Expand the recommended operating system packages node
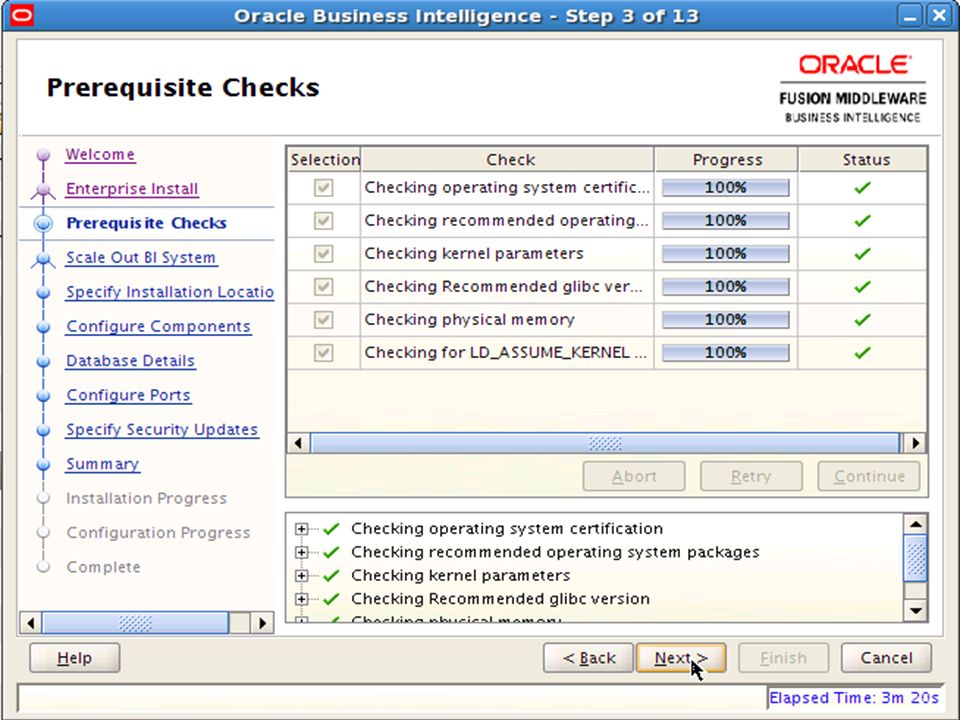 tap(301, 552)
